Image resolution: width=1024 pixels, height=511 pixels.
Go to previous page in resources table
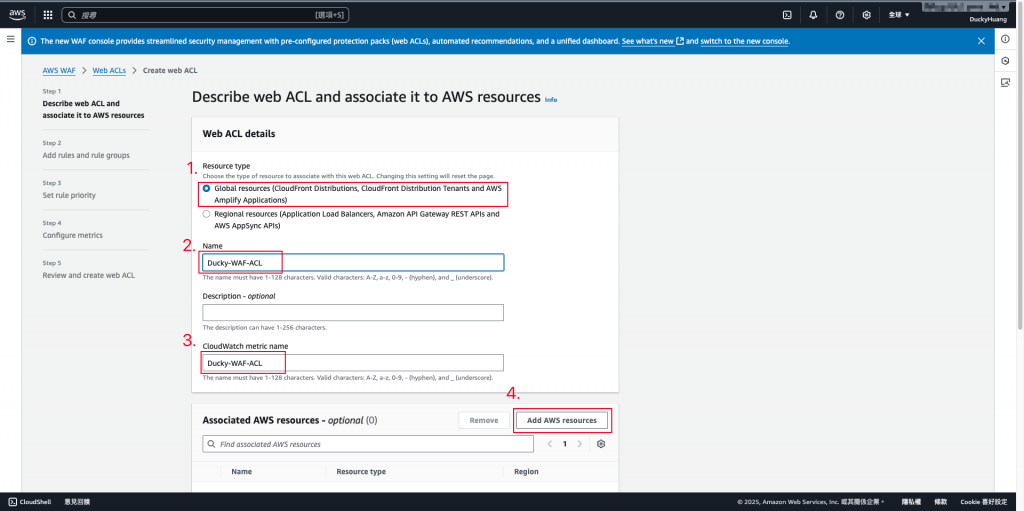[x=549, y=444]
